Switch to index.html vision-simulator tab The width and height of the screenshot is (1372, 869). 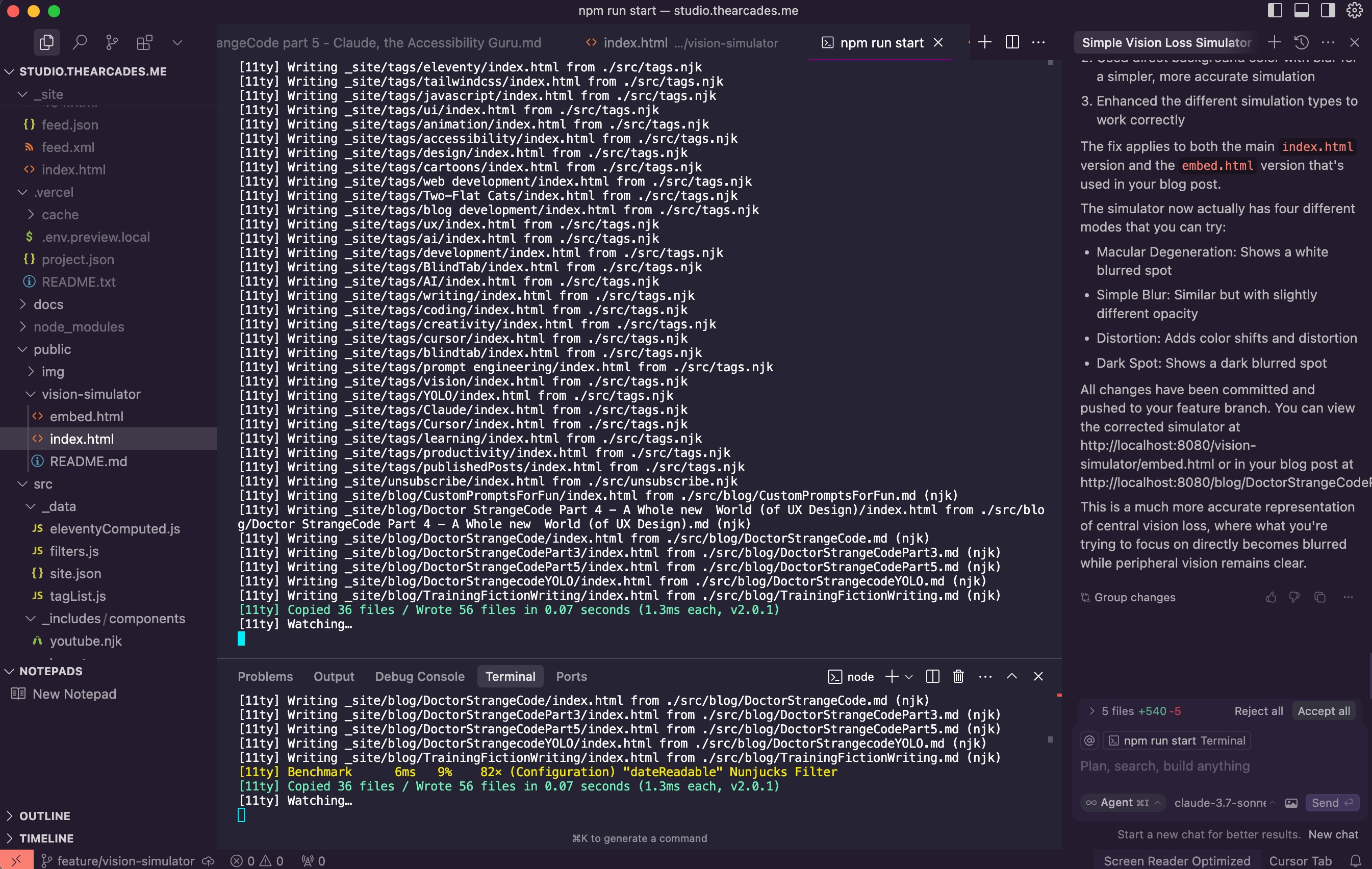681,43
